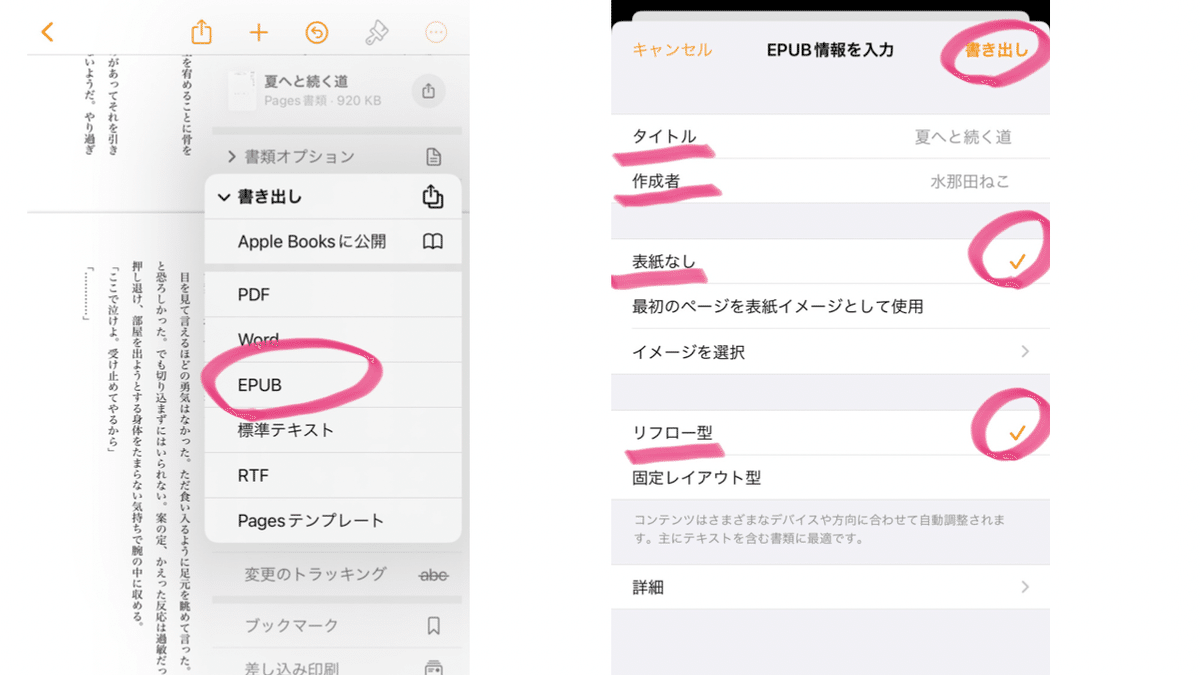Select 固定レイアウト型 layout option
This screenshot has height=675, width=1200.
(x=830, y=477)
